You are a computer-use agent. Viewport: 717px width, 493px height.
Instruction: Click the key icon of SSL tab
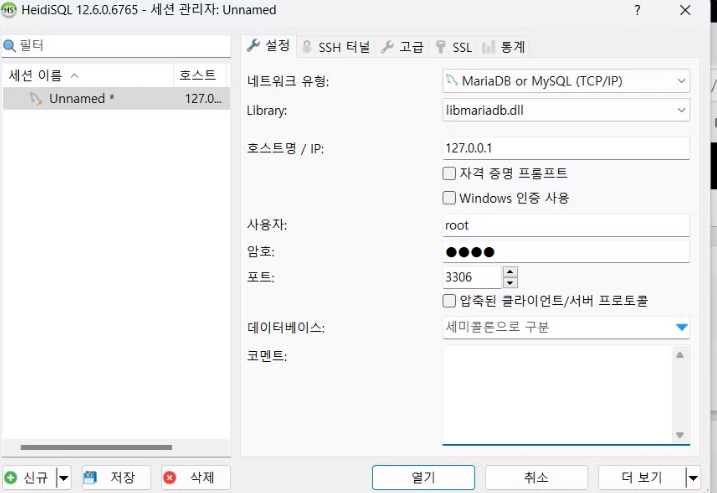[x=440, y=47]
